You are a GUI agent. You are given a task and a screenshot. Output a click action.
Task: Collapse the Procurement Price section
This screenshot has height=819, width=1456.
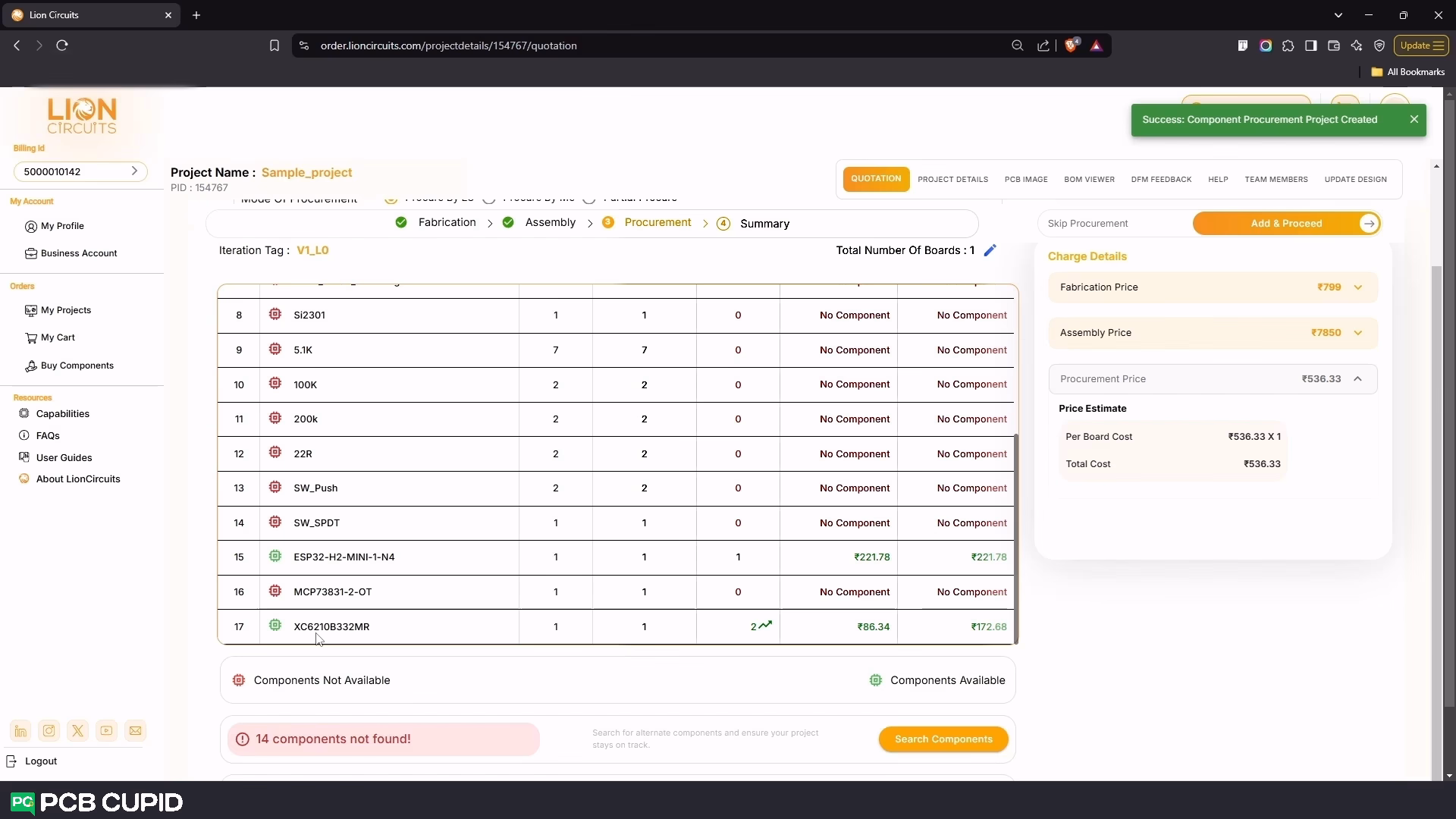(x=1357, y=379)
